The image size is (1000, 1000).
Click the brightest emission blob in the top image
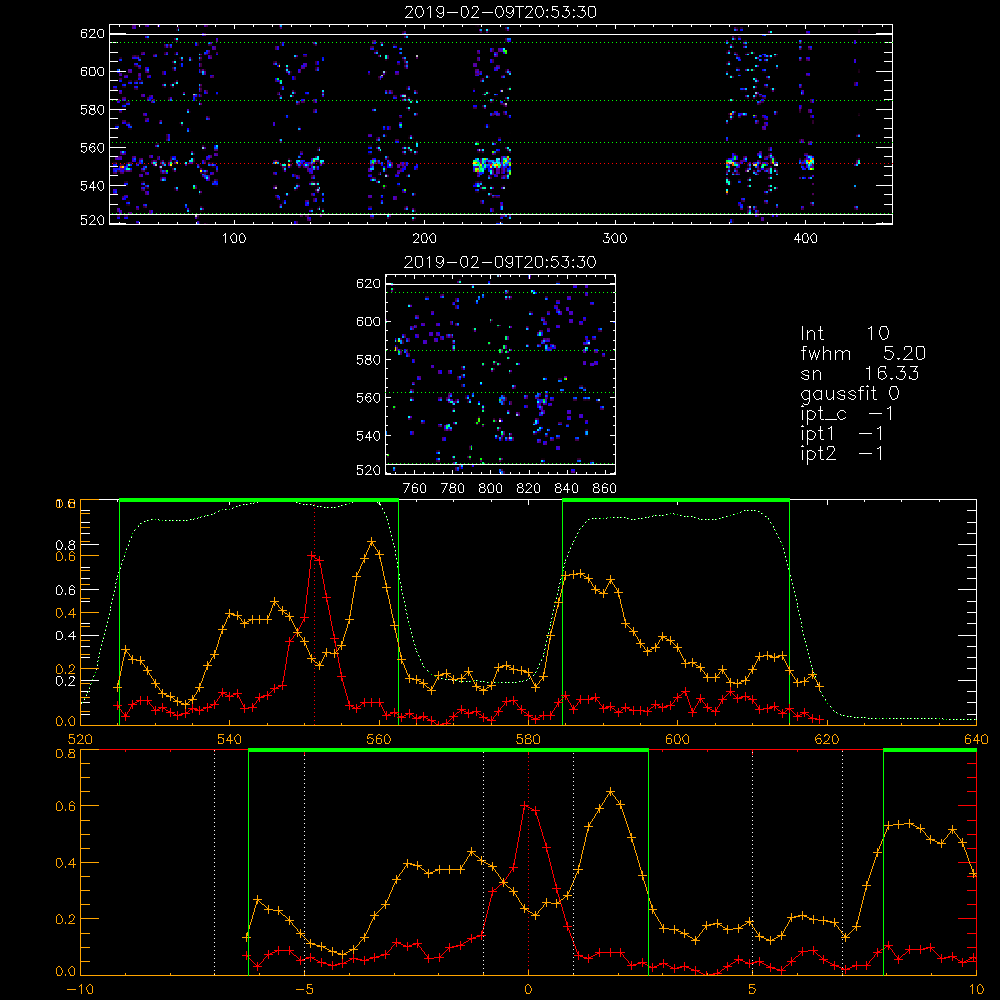pyautogui.click(x=492, y=165)
